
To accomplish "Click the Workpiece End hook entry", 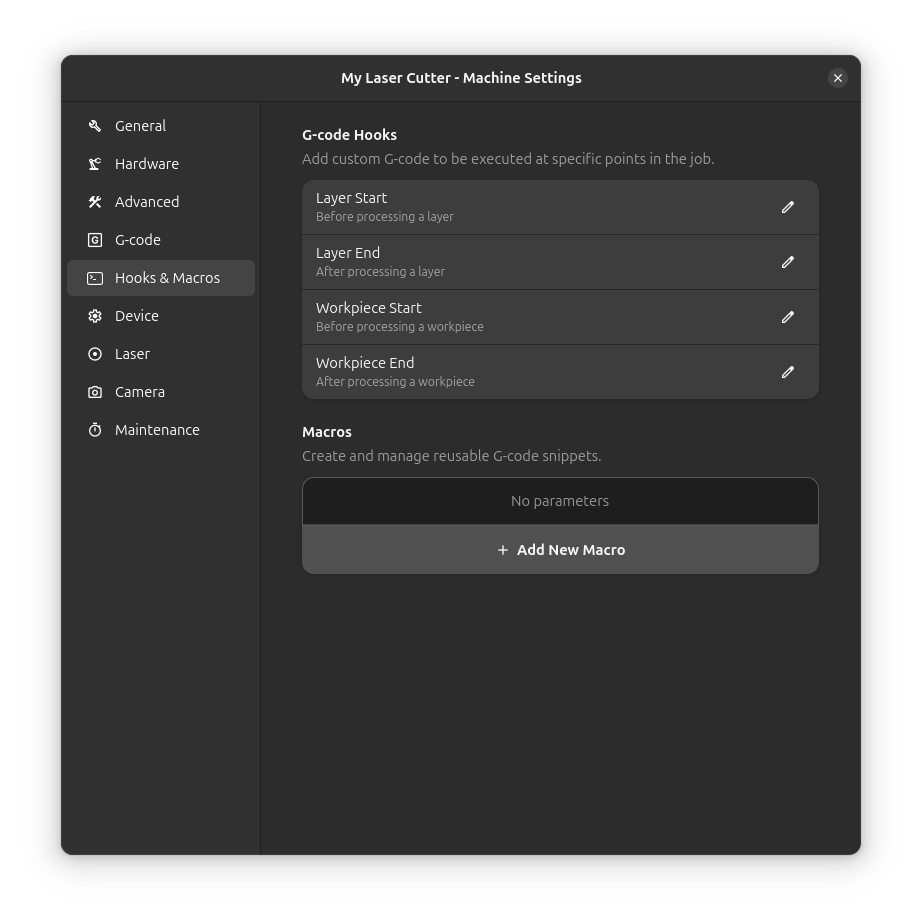I will (x=500, y=372).
